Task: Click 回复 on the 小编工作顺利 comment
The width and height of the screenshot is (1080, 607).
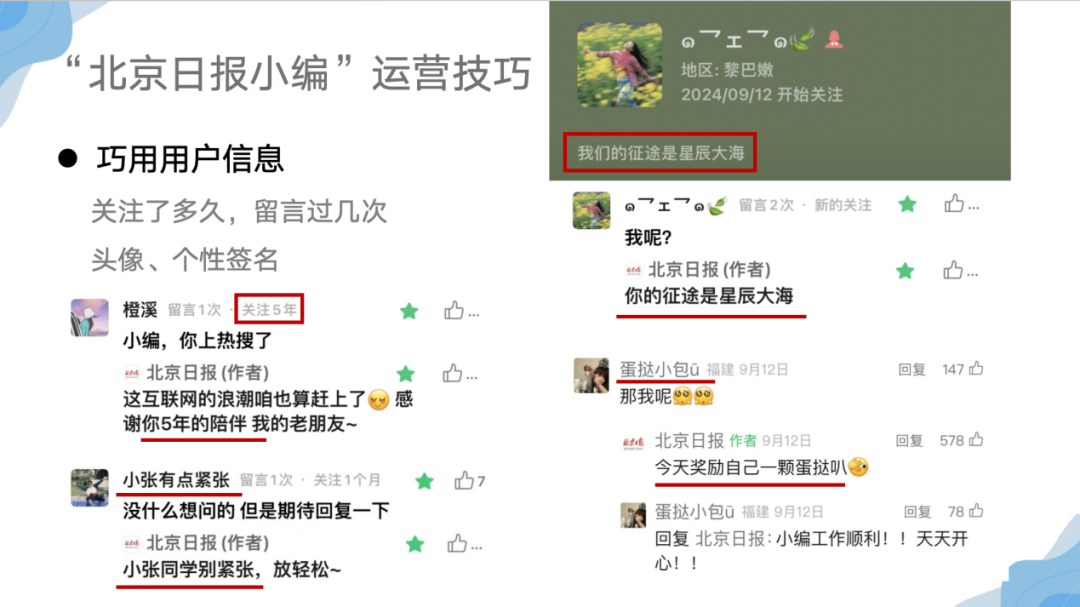Action: (x=917, y=512)
